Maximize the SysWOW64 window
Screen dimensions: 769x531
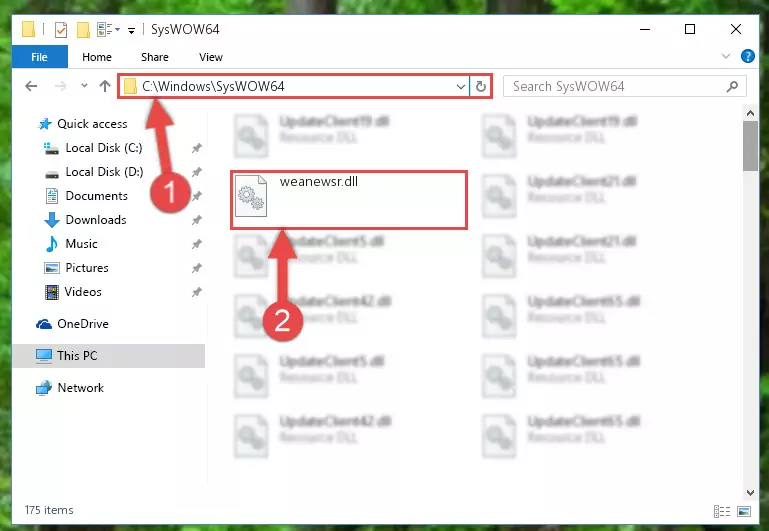point(690,29)
